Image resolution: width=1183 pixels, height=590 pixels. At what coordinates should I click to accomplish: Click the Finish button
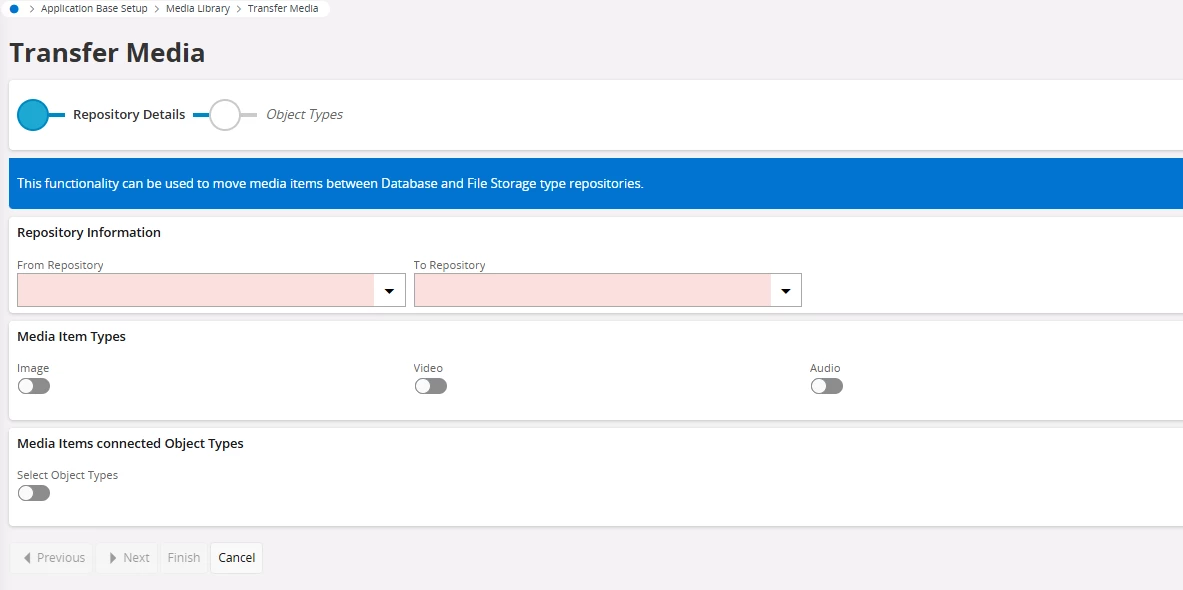point(183,558)
